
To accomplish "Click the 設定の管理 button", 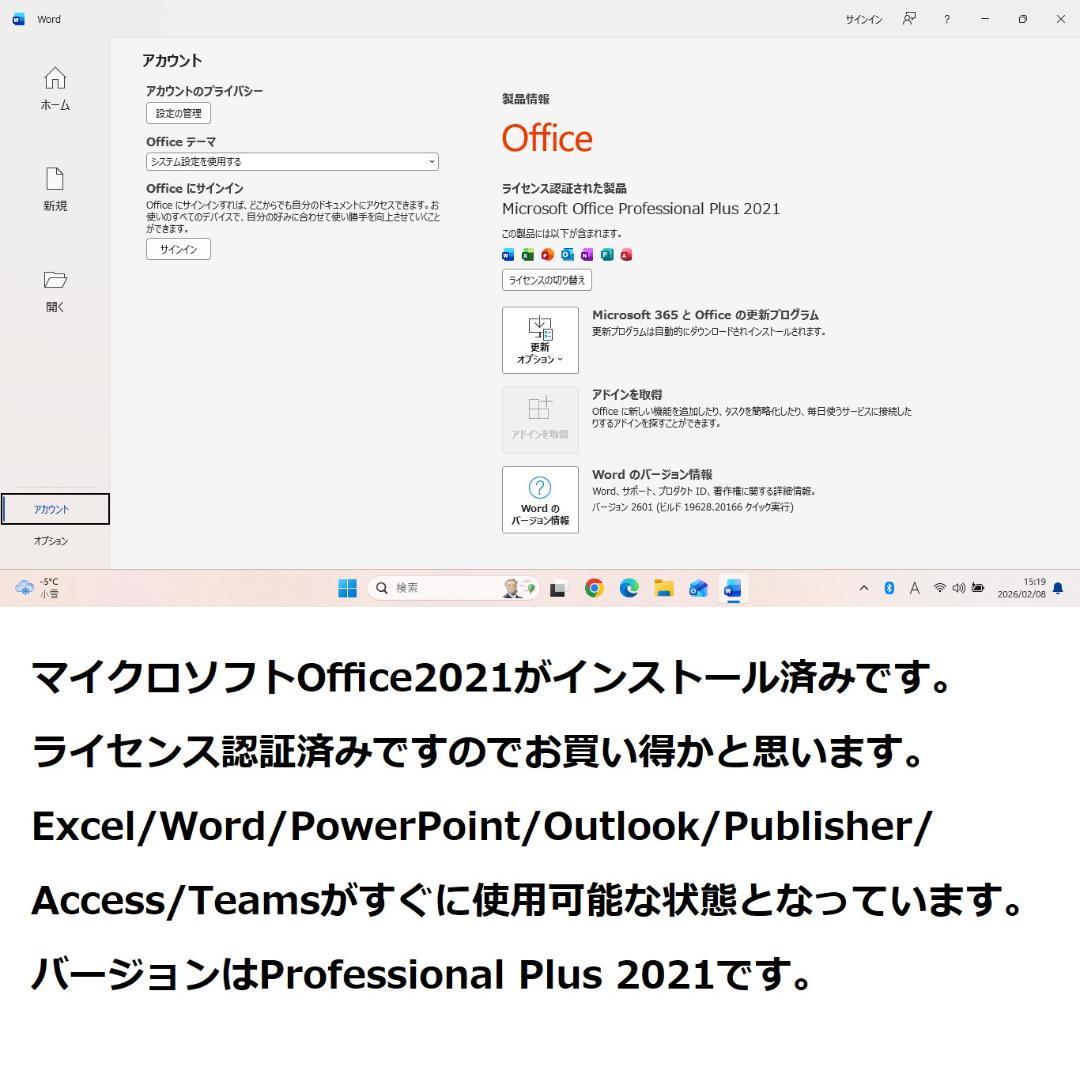I will (178, 113).
